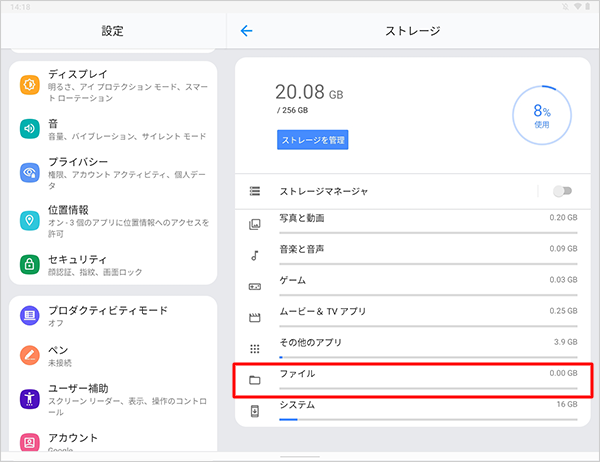The width and height of the screenshot is (600, 462).
Task: Open ストレージマネージャ row
Action: click(412, 191)
